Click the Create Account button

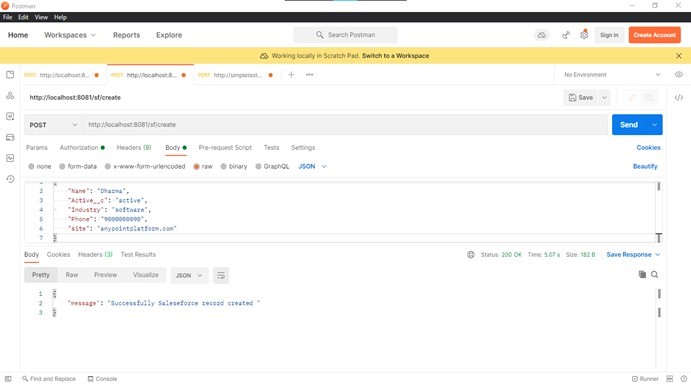[654, 35]
